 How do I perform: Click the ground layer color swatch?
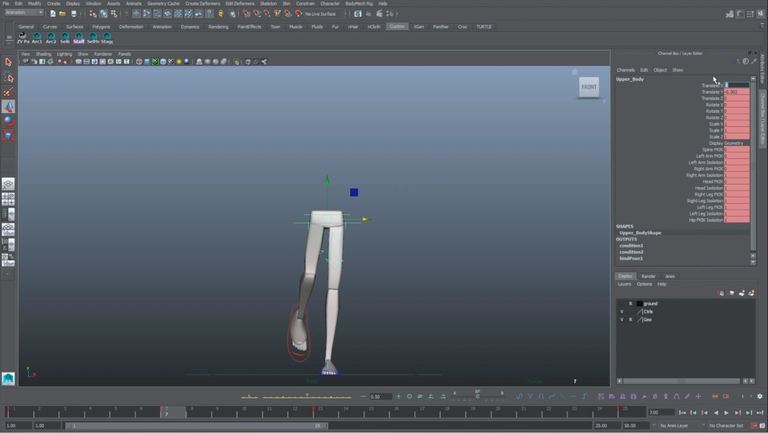(x=640, y=304)
